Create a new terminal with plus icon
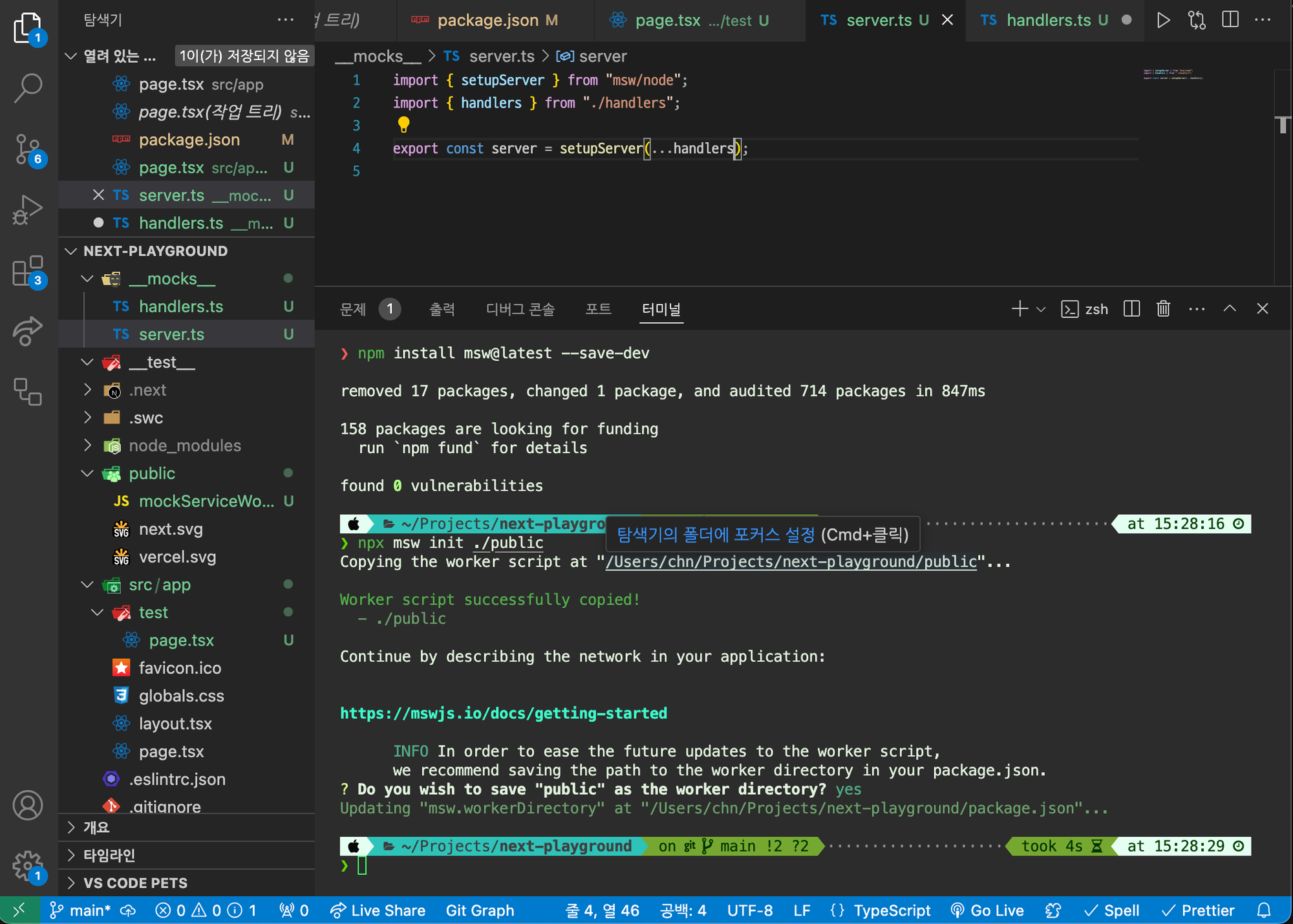The width and height of the screenshot is (1293, 924). [1019, 309]
